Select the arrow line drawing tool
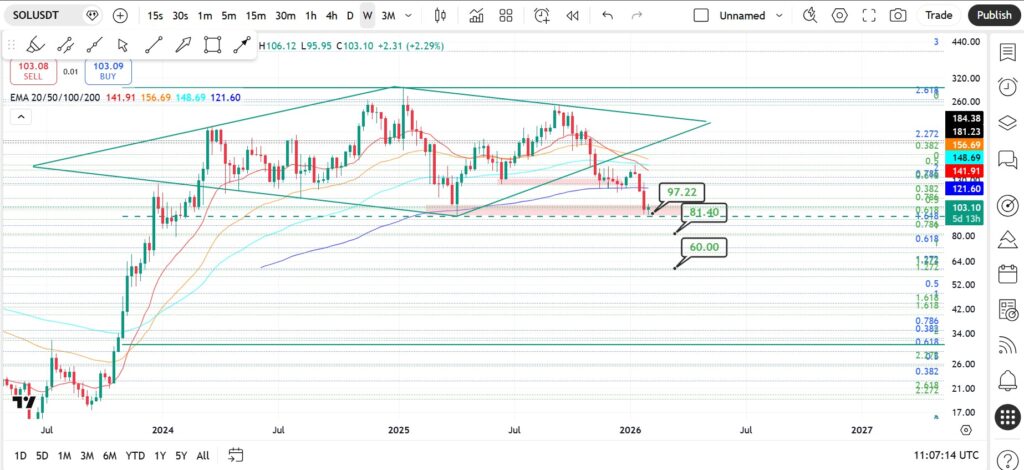 (x=242, y=44)
